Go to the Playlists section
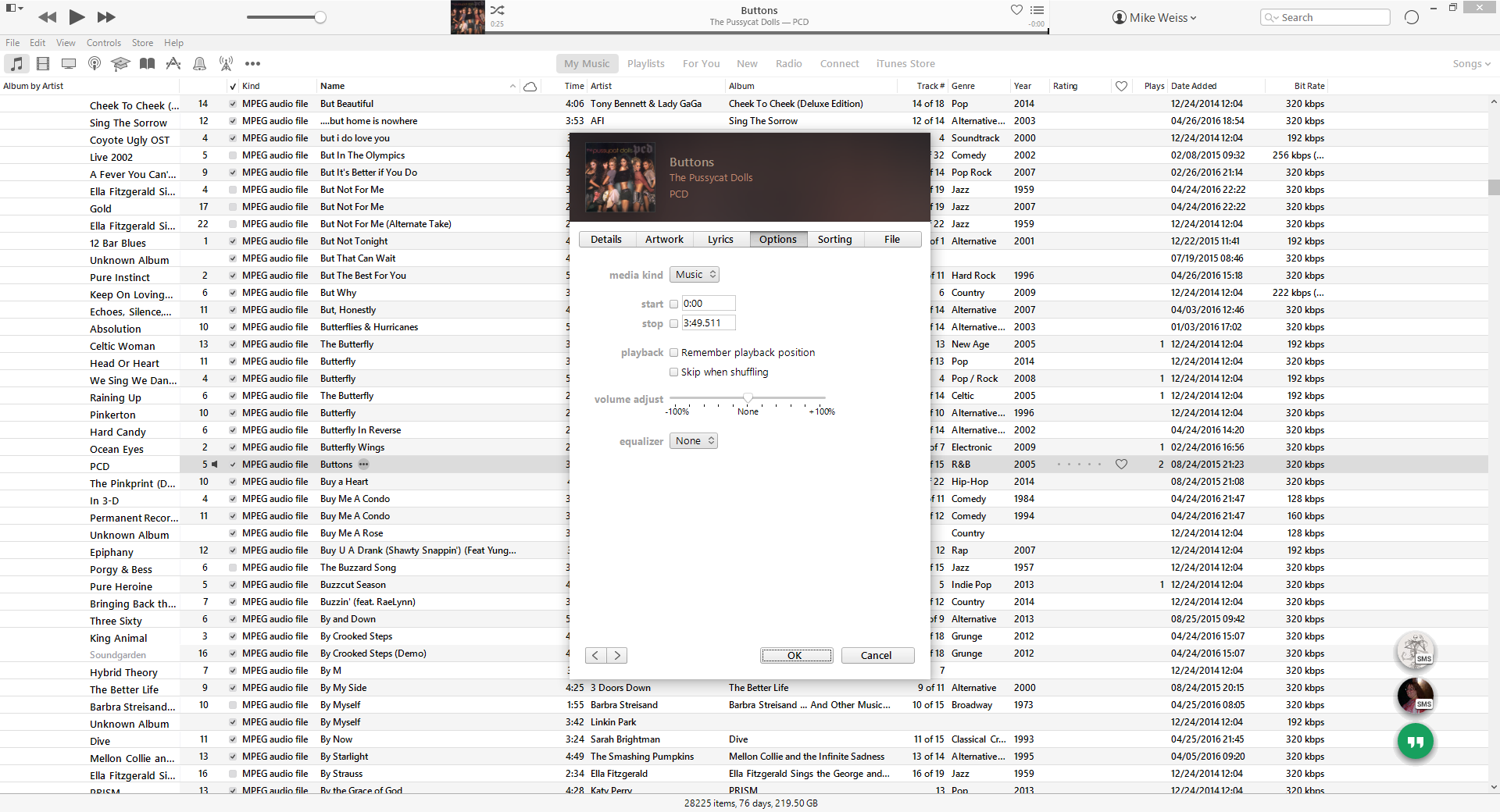 pyautogui.click(x=645, y=64)
